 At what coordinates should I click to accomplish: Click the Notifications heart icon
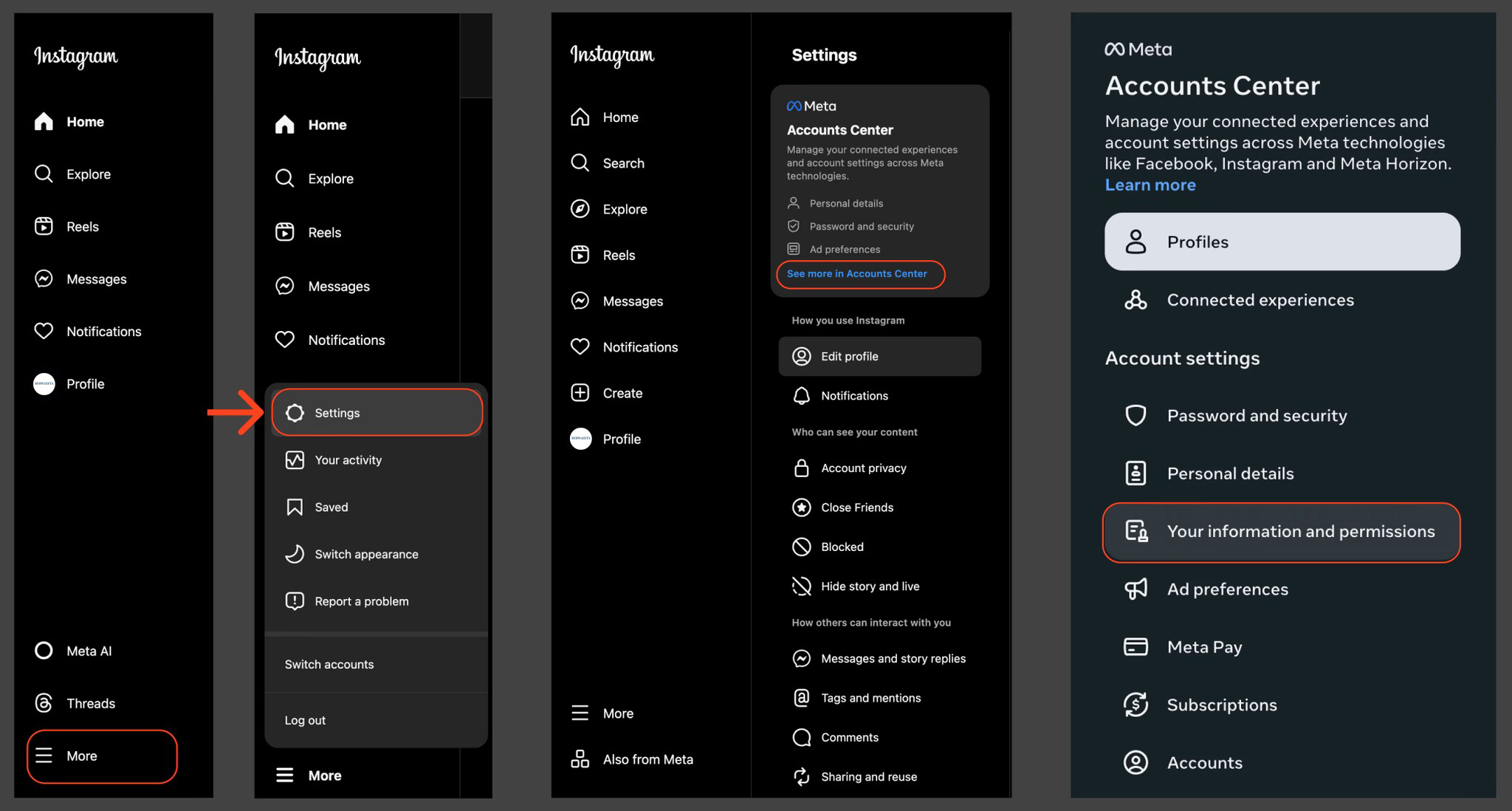pyautogui.click(x=44, y=331)
